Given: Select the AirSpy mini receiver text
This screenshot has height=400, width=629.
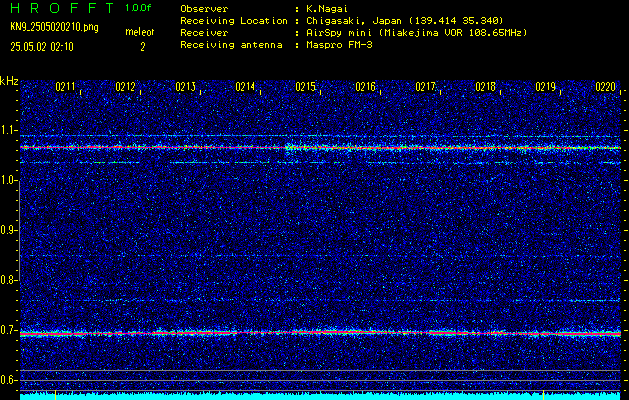Looking at the screenshot, I should coord(417,32).
